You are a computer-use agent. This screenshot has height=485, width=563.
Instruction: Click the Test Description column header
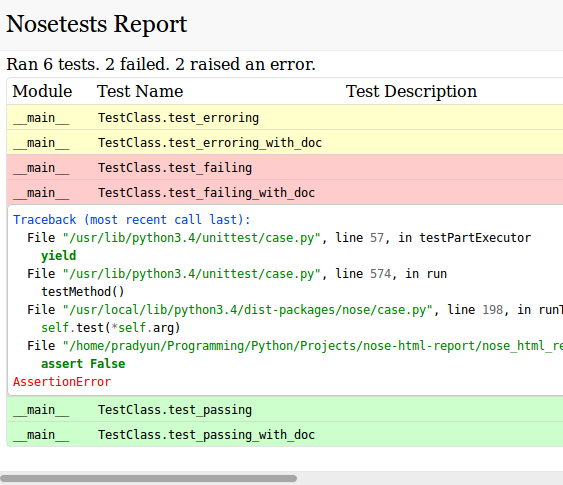(x=411, y=91)
